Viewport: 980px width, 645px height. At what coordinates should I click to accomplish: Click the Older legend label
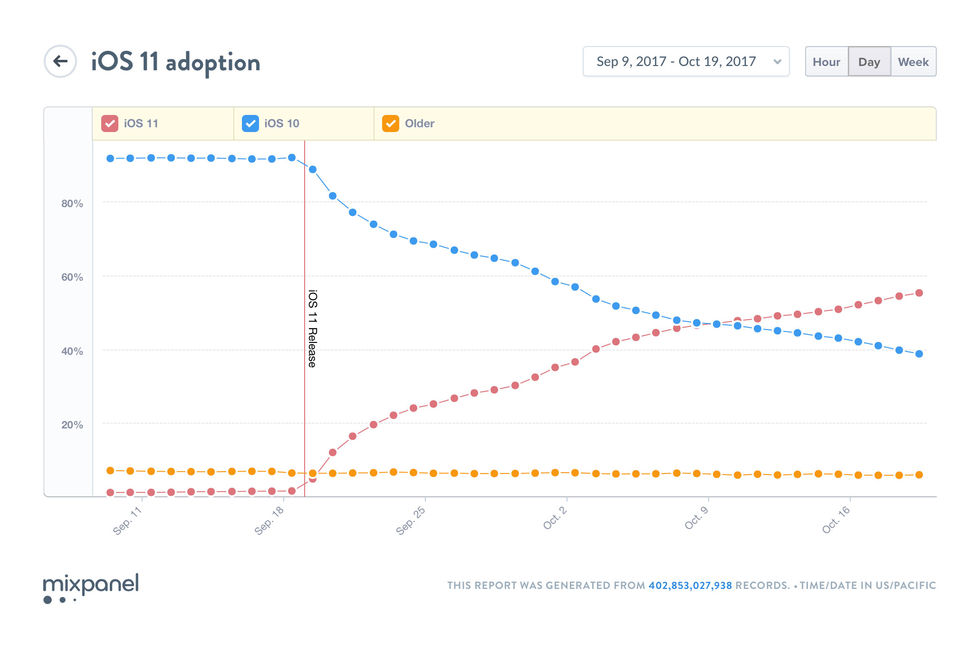coord(419,124)
